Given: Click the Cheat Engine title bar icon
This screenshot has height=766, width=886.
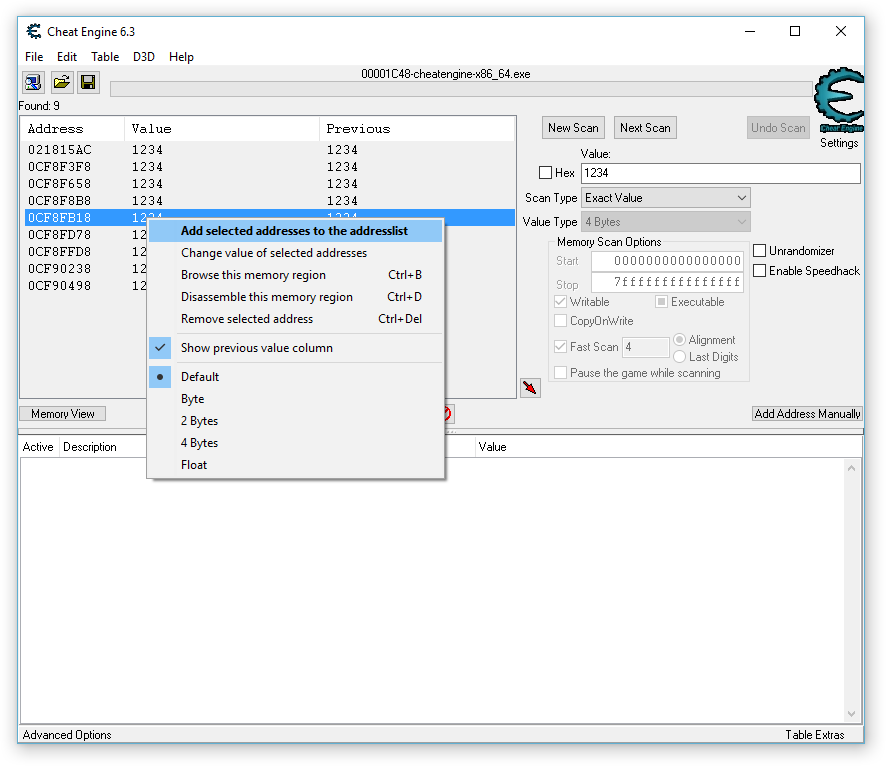Looking at the screenshot, I should 34,32.
